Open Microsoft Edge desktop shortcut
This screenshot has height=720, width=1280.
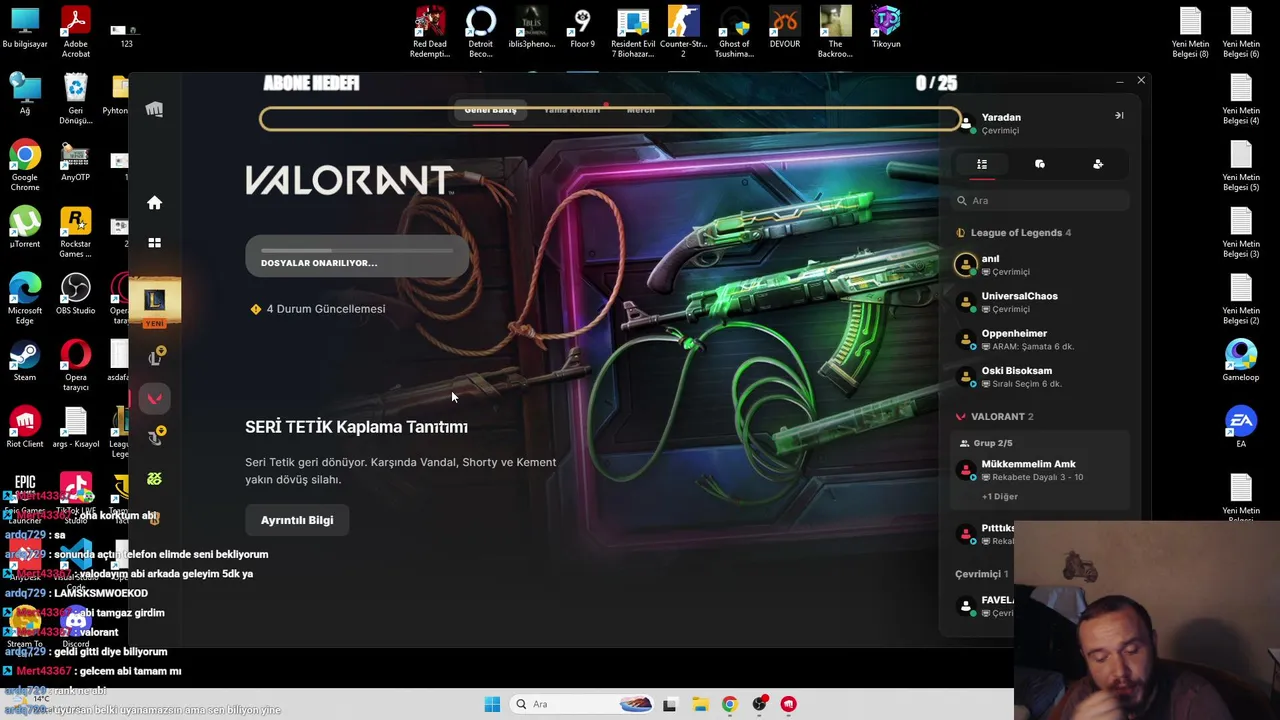(25, 300)
